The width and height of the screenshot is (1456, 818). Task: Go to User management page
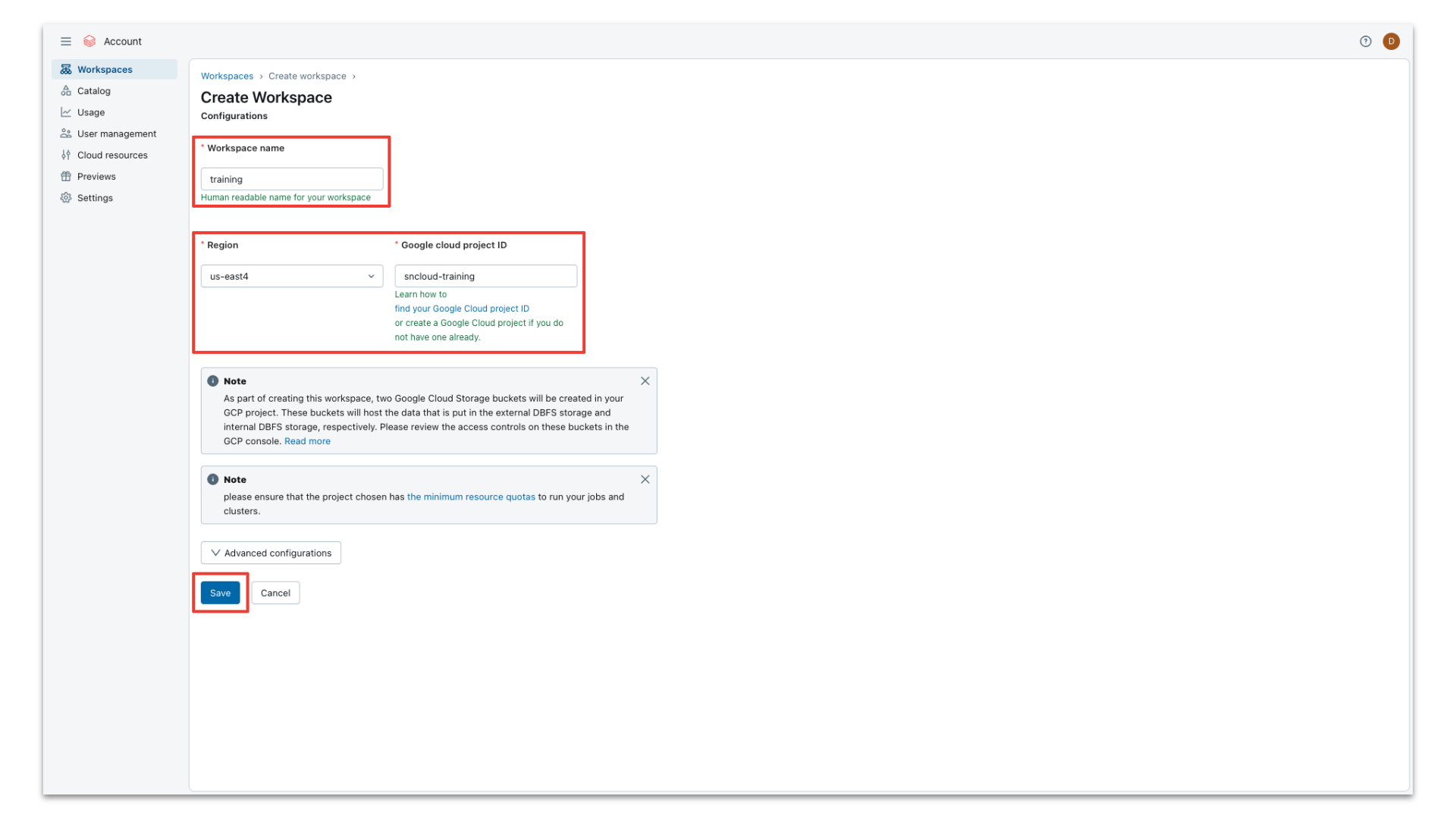tap(116, 134)
